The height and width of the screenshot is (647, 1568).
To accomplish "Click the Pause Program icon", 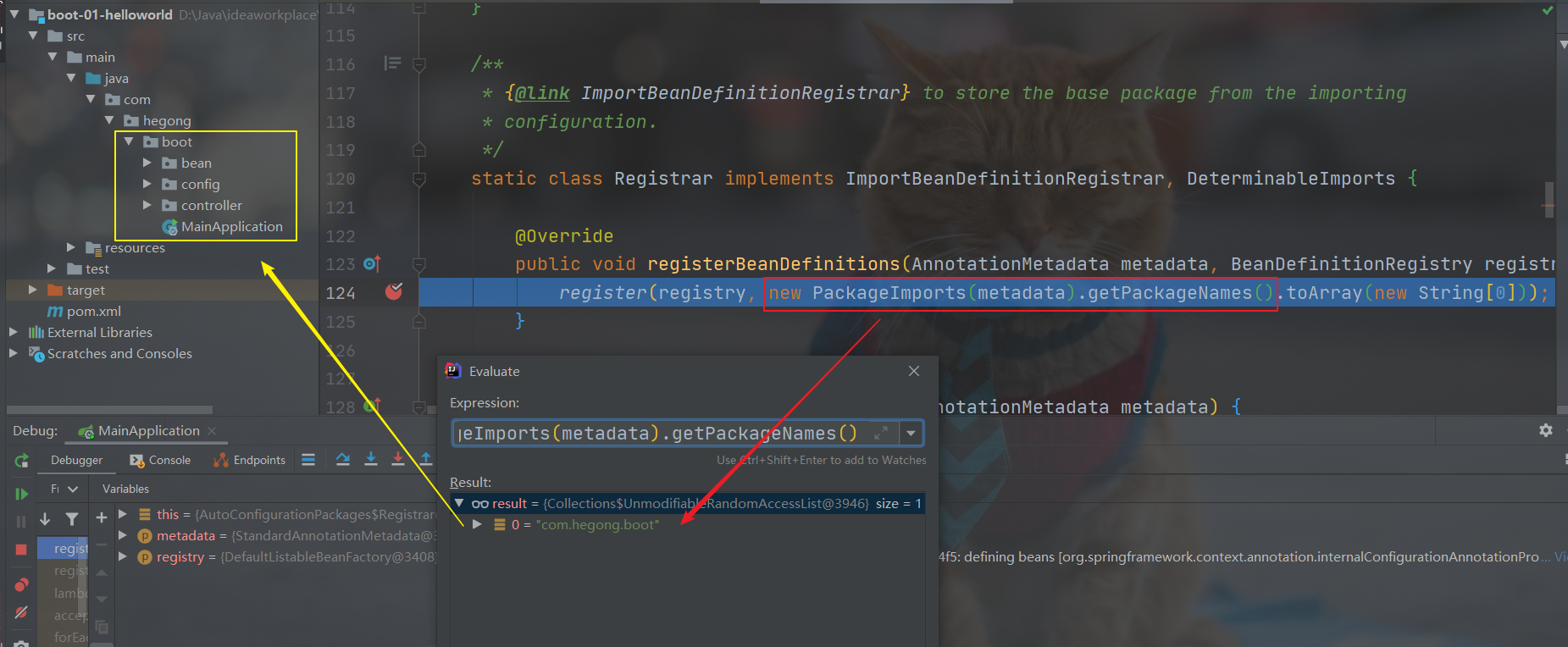I will tap(22, 522).
